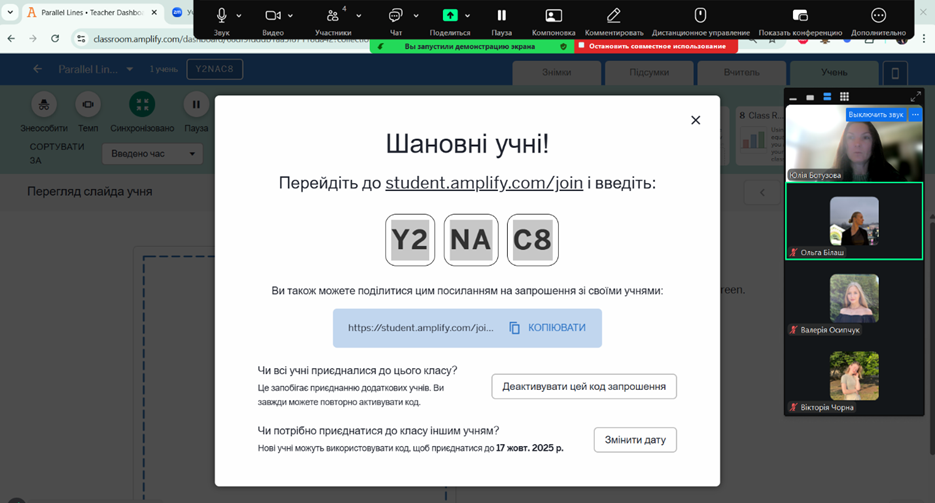Switch Zoom panel to grid gallery view
This screenshot has width=935, height=503.
(x=844, y=97)
